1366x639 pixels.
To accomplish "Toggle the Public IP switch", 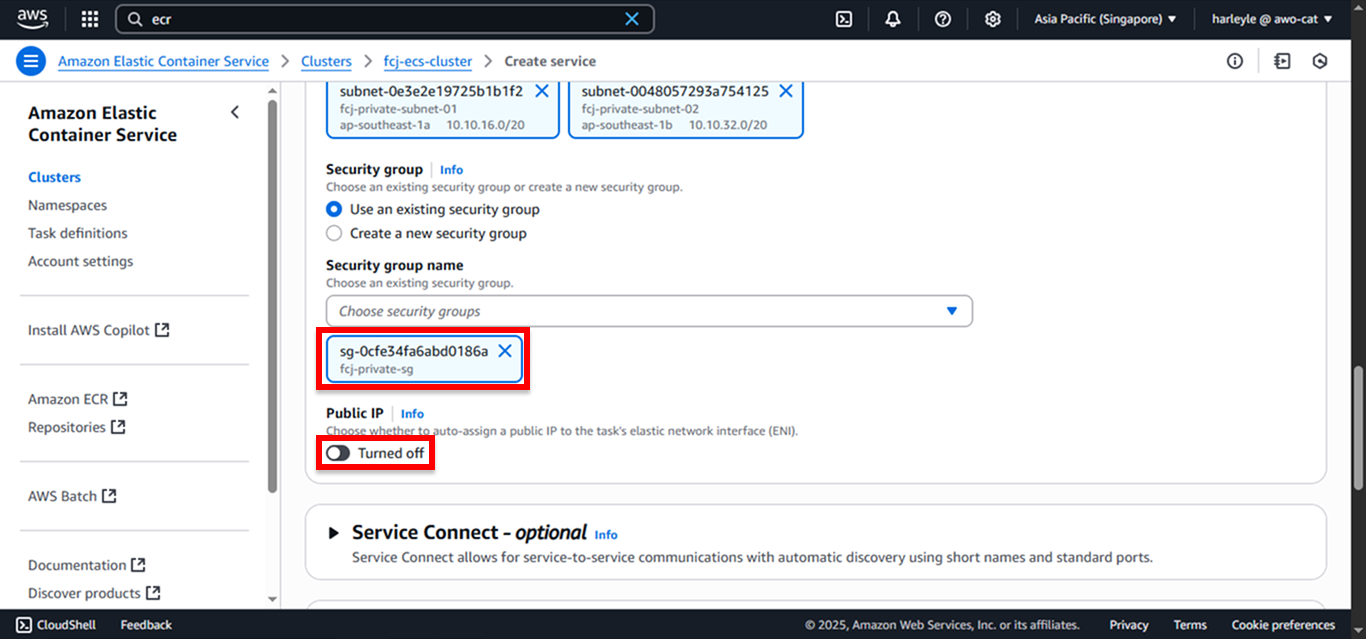I will click(338, 453).
